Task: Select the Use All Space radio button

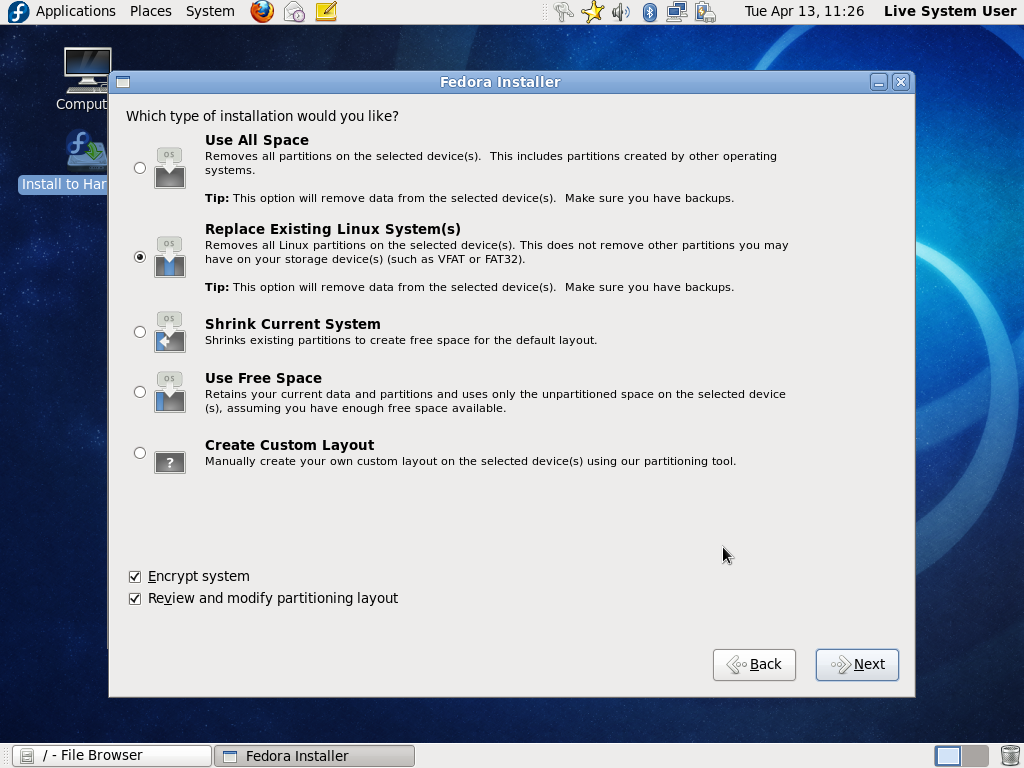Action: coord(140,168)
